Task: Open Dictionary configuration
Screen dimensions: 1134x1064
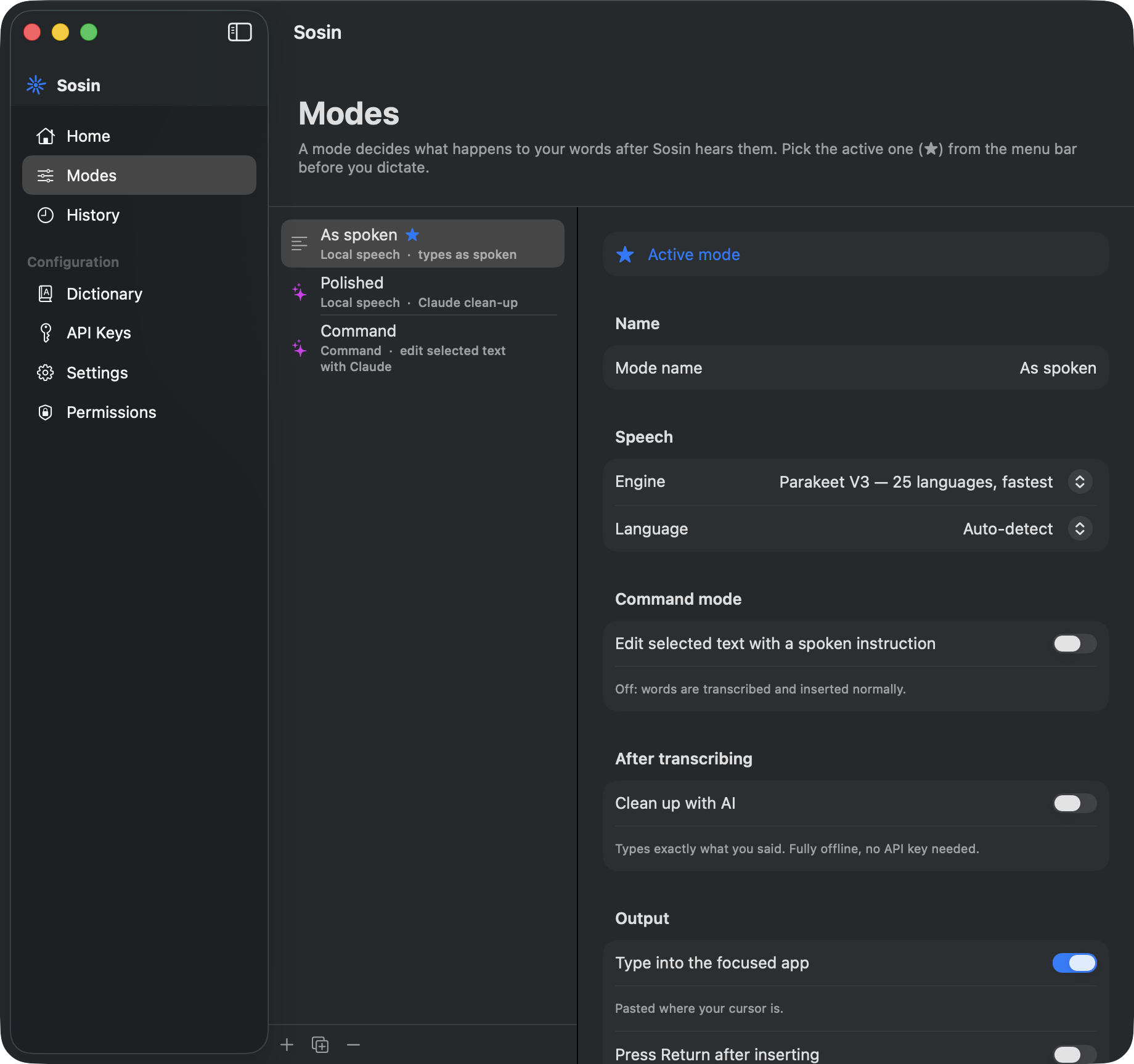Action: point(139,293)
